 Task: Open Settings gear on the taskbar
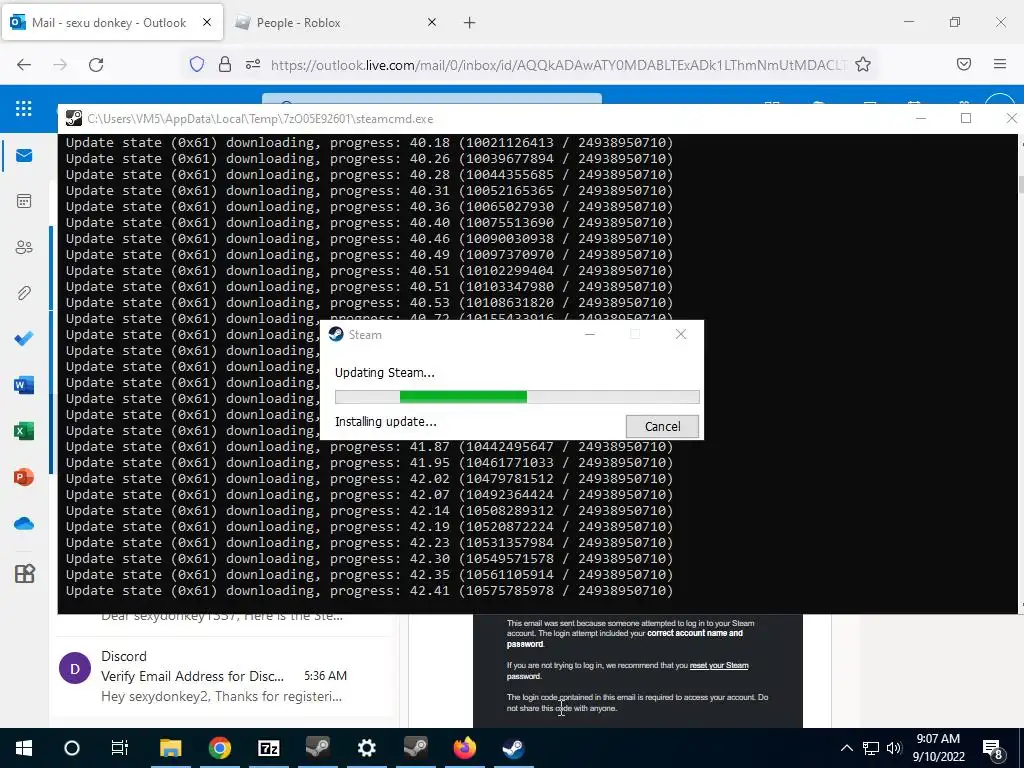point(366,748)
